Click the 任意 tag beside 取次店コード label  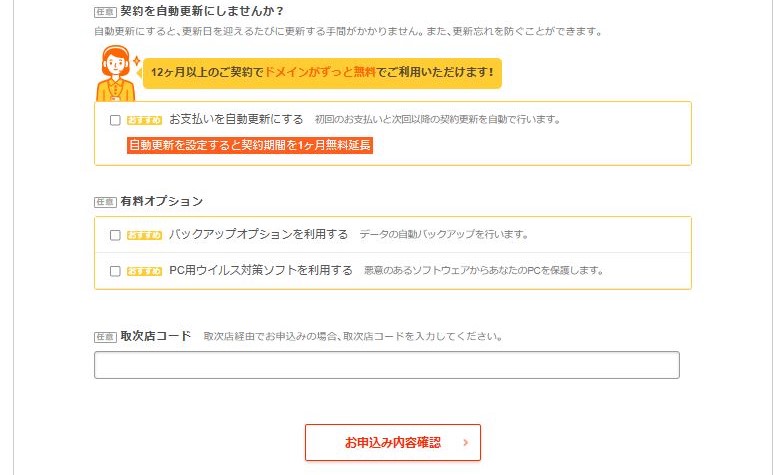pos(105,337)
